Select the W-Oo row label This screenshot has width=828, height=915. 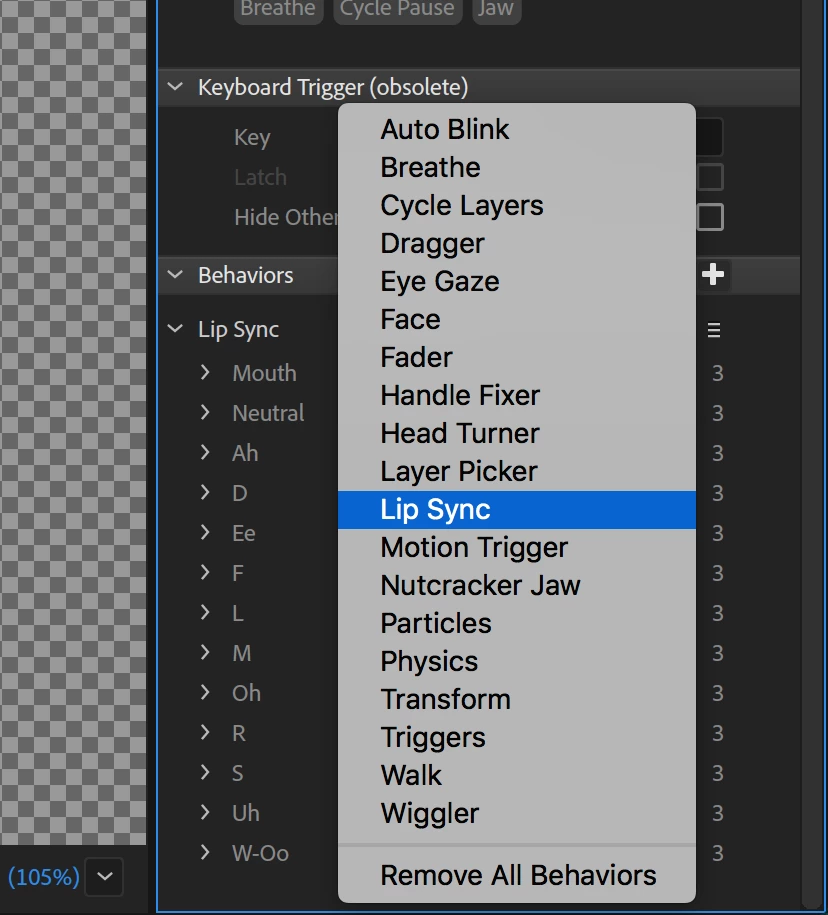point(260,853)
